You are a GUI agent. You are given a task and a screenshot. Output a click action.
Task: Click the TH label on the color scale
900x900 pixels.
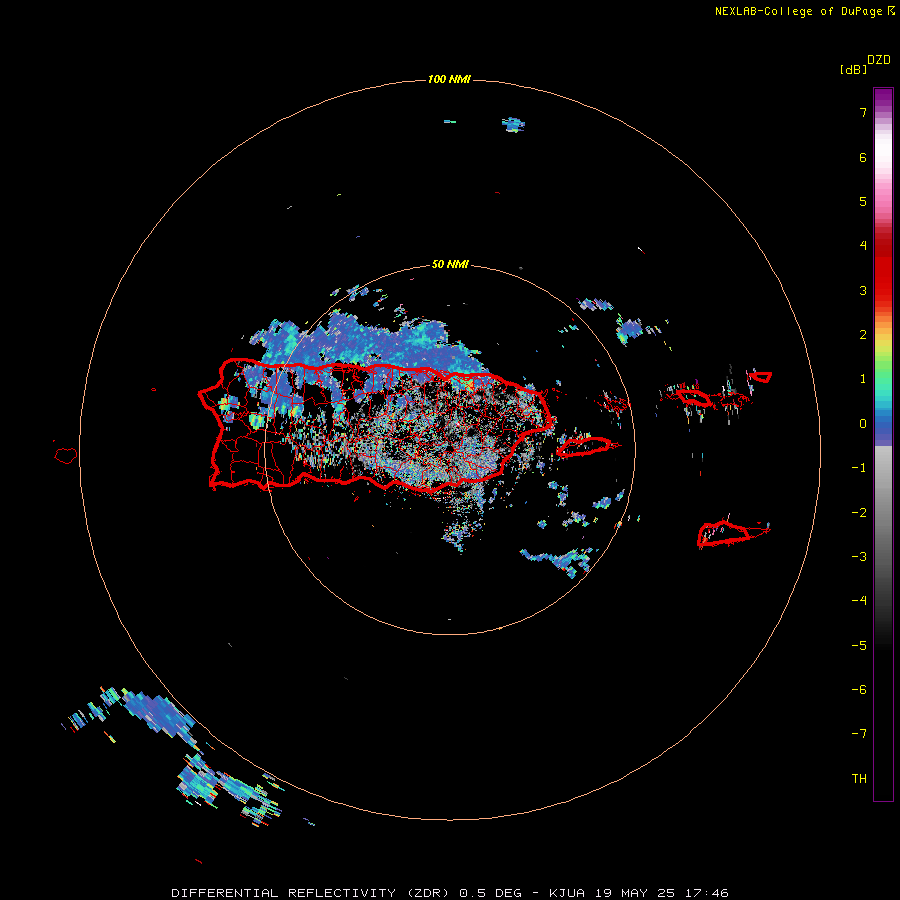pos(859,779)
